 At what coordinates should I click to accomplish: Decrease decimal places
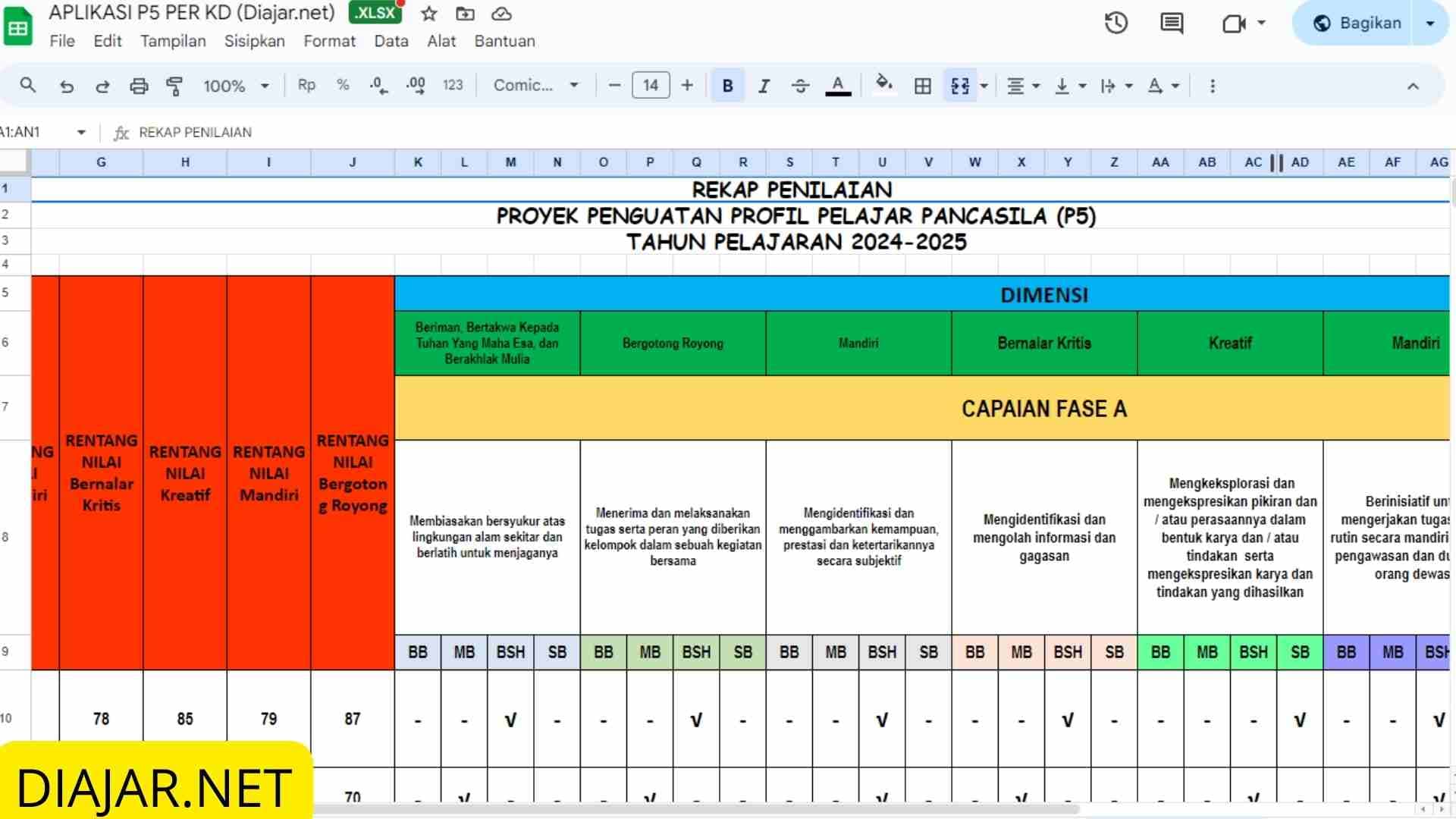(x=378, y=86)
